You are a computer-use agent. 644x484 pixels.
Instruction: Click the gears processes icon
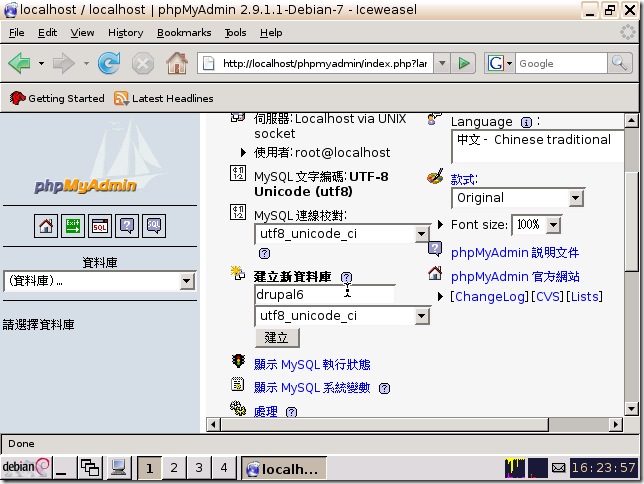pyautogui.click(x=238, y=408)
